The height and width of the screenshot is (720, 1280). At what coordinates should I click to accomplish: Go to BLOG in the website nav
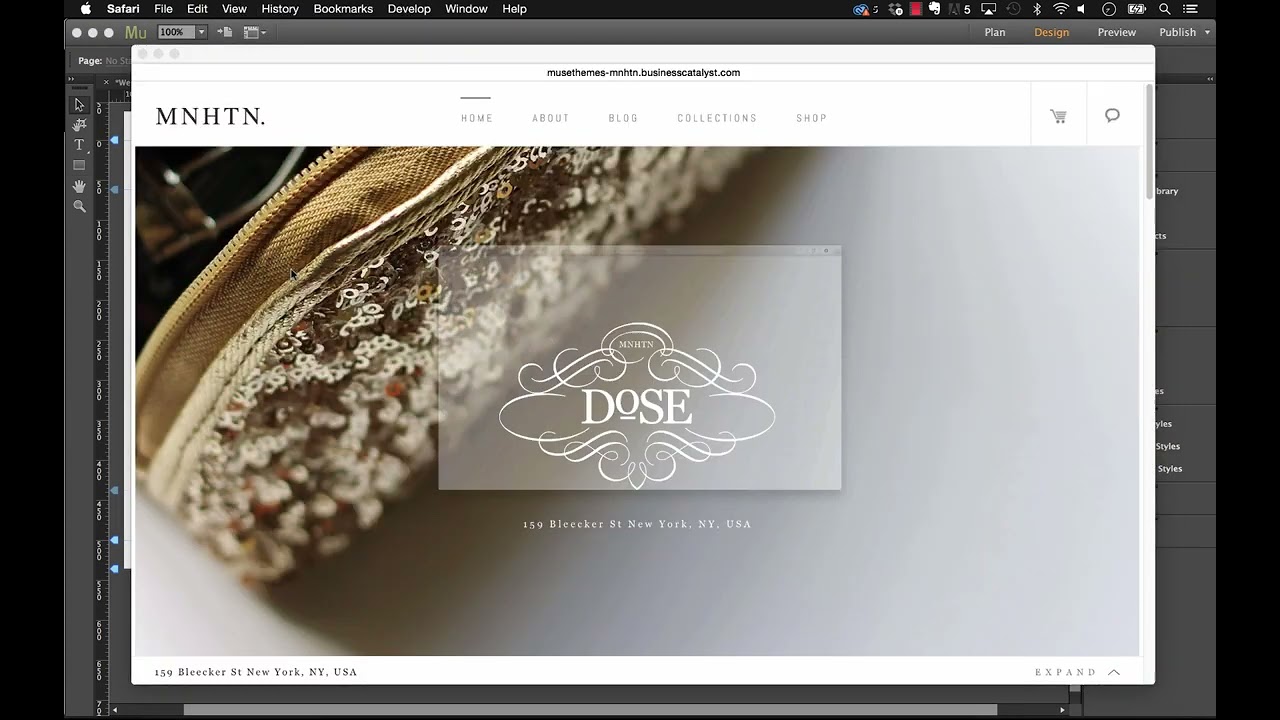pyautogui.click(x=623, y=118)
